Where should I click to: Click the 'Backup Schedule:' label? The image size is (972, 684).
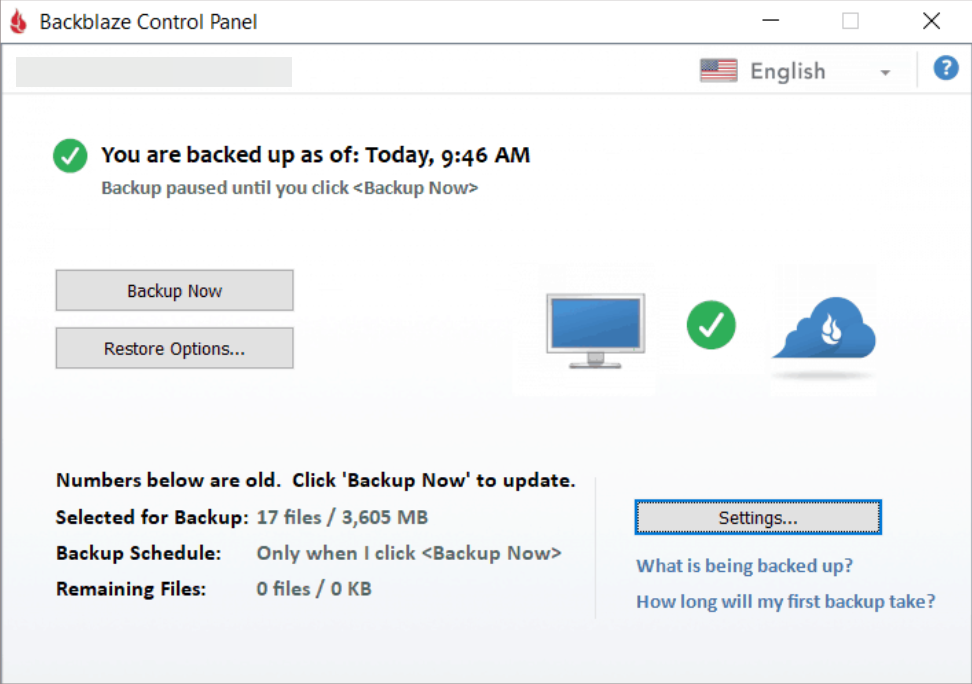point(139,553)
